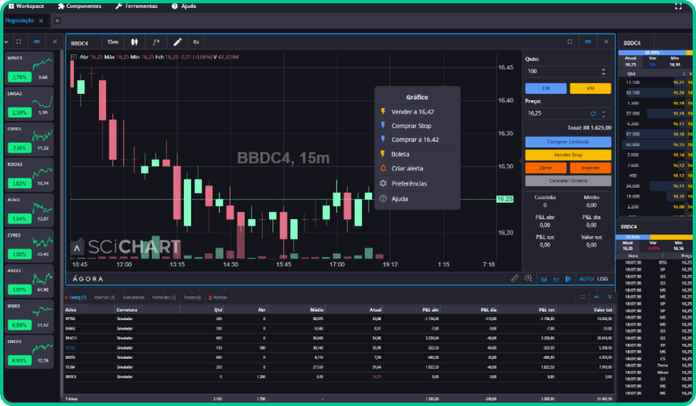Click the quantity stepper arrows
This screenshot has width=696, height=406.
603,72
